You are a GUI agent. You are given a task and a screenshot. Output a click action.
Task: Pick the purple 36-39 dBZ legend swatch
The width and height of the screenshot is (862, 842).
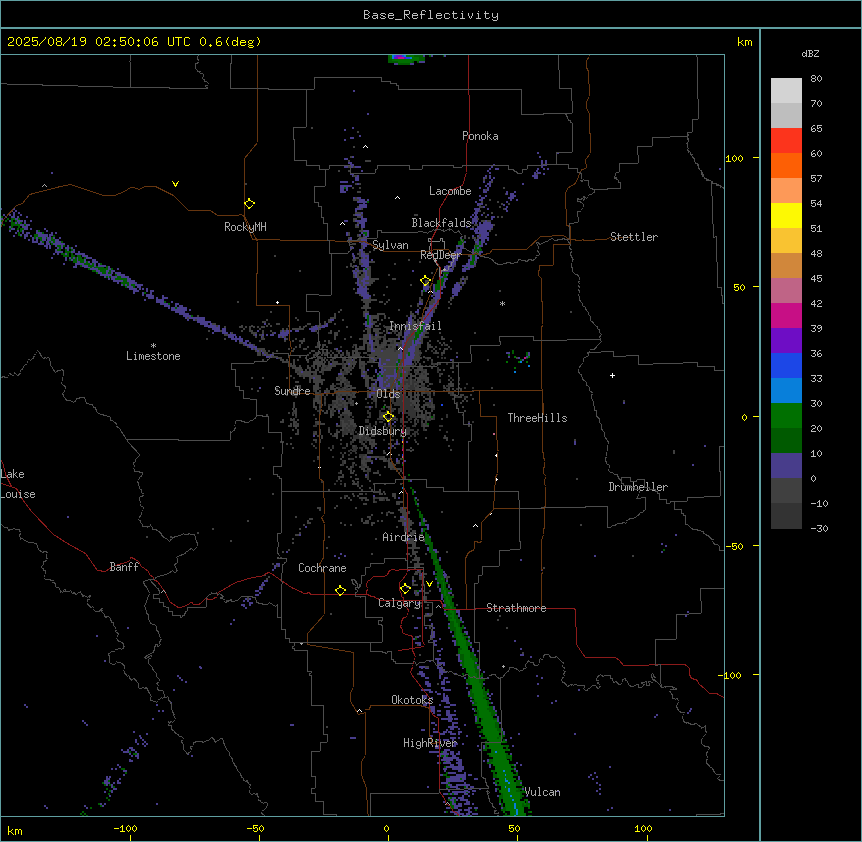click(x=786, y=340)
